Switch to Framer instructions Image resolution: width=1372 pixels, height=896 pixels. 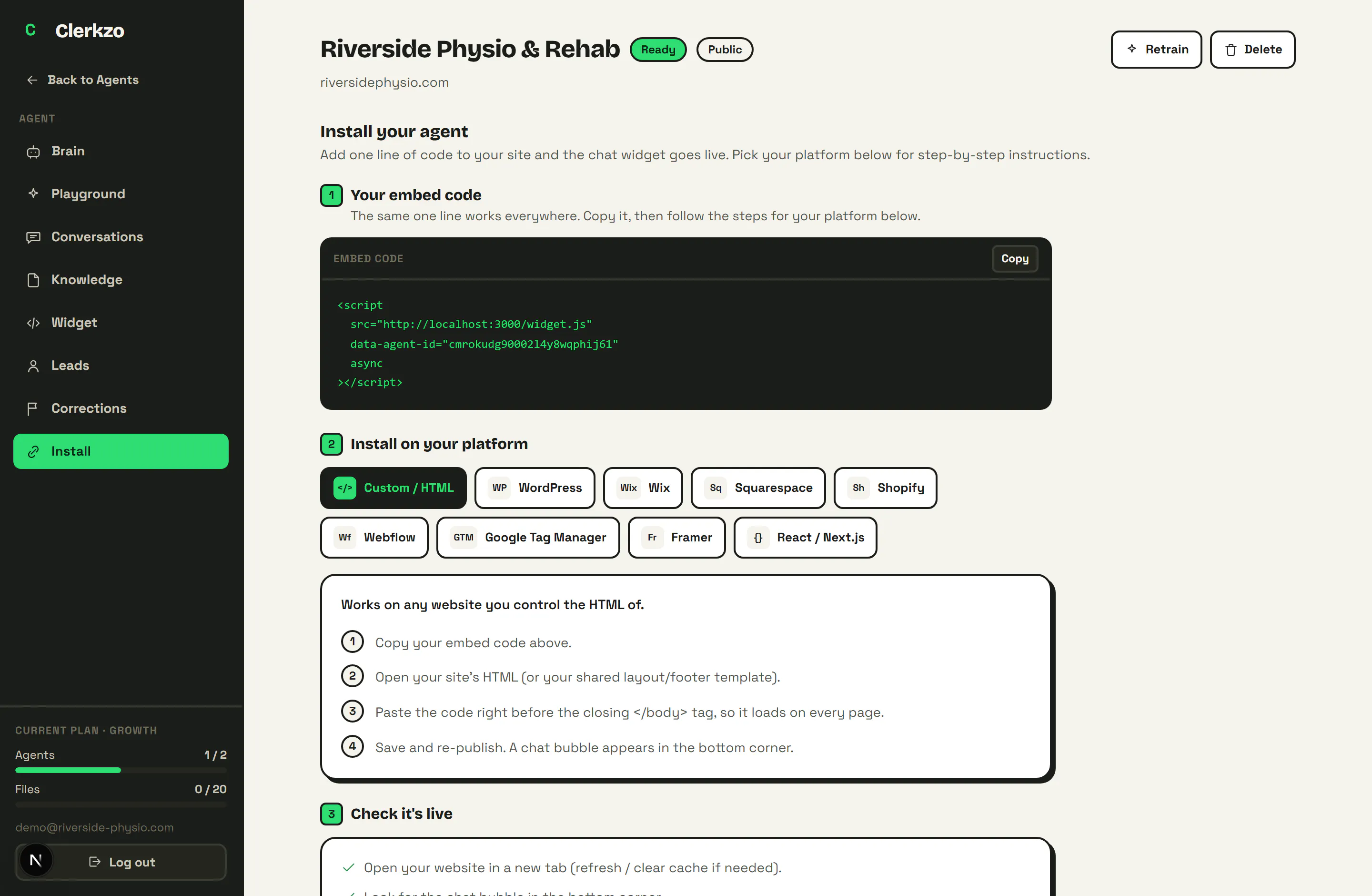pyautogui.click(x=677, y=538)
